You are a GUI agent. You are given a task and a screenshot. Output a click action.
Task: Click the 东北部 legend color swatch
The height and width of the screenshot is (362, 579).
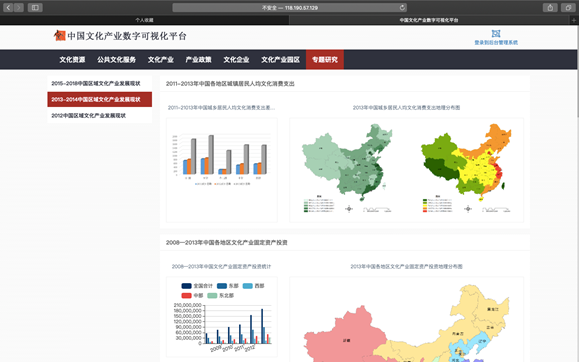212,295
